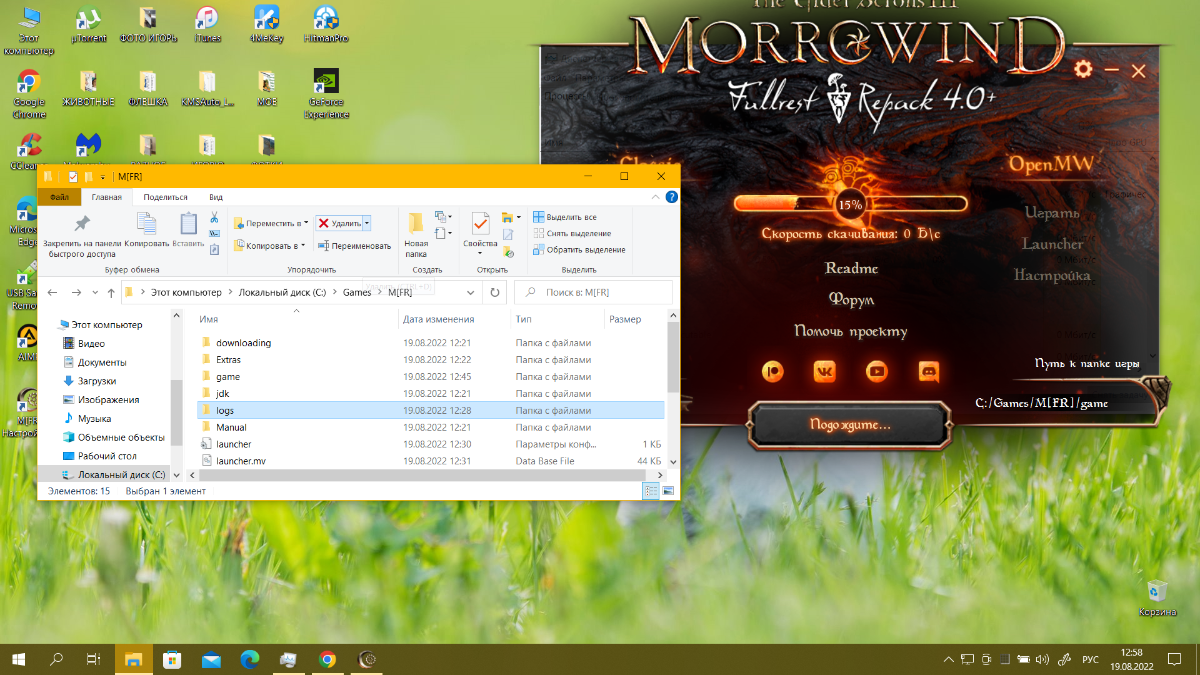Viewport: 1200px width, 675px height.
Task: Open the VK social icon in launcher
Action: click(x=825, y=371)
